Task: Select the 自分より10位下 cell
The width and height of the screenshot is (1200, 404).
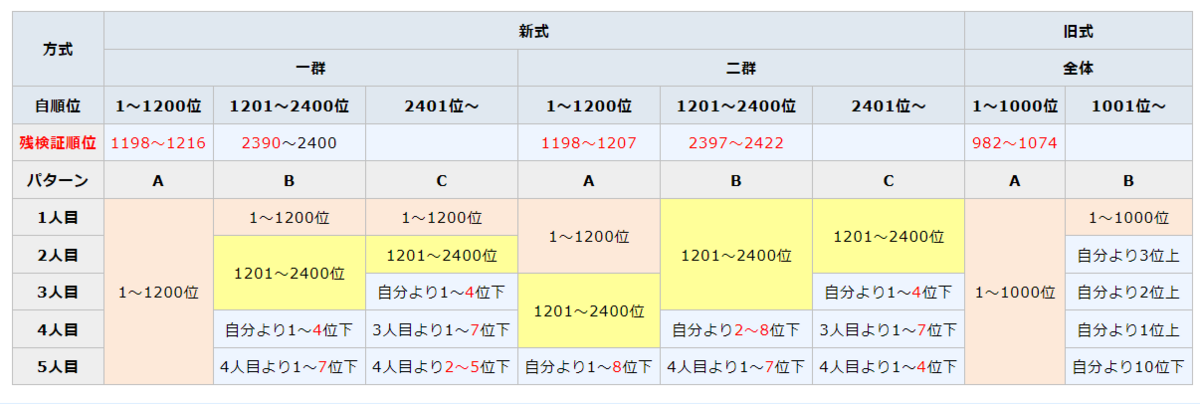Action: (1128, 366)
